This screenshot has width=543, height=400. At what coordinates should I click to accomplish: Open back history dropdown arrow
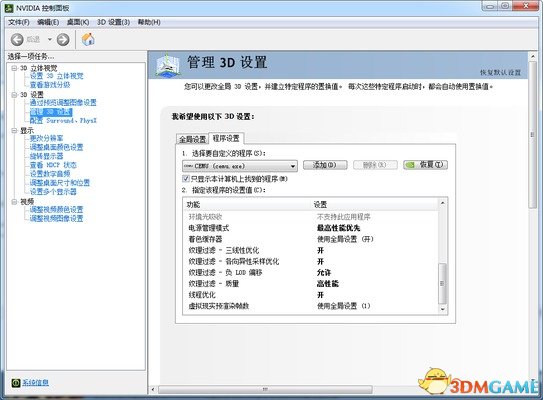click(x=50, y=39)
